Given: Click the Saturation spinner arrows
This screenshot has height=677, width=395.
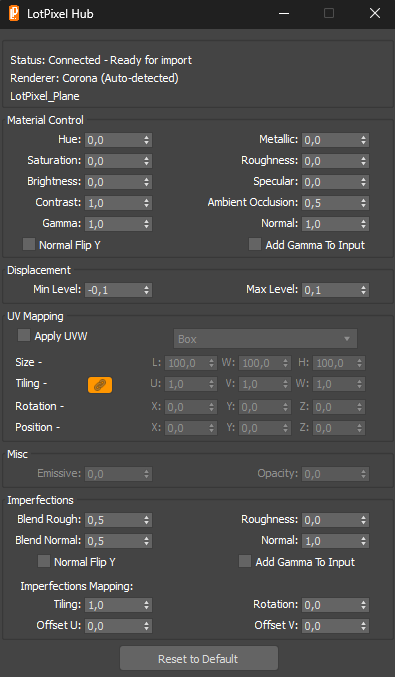Looking at the screenshot, I should 147,161.
